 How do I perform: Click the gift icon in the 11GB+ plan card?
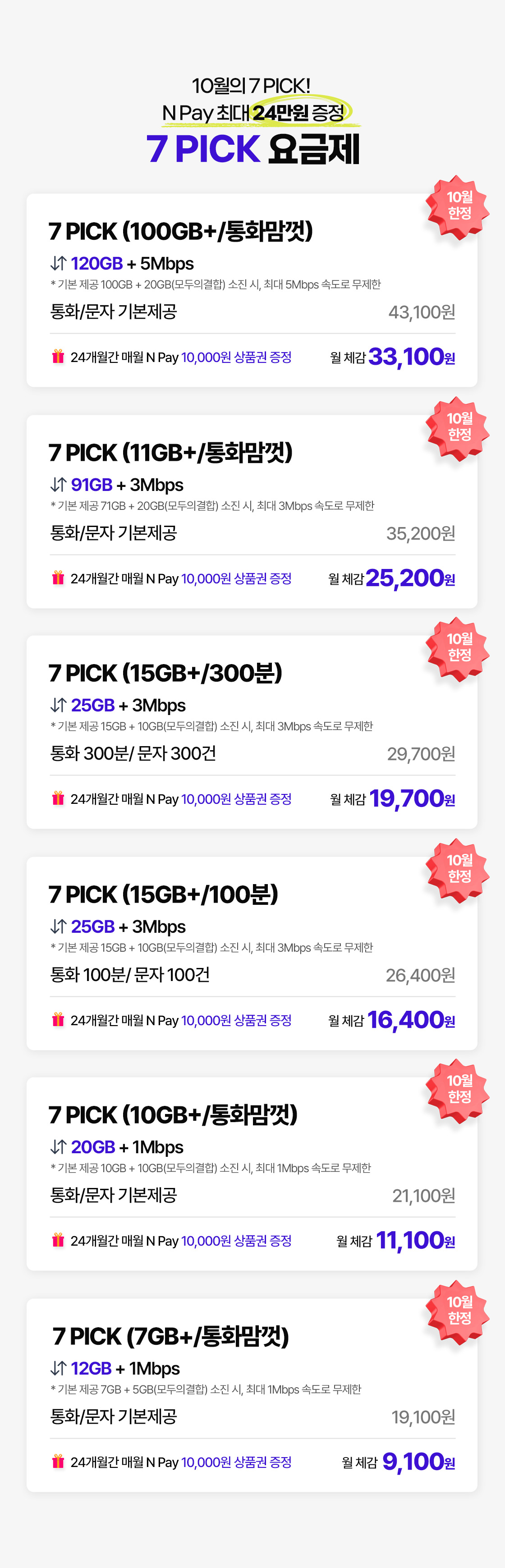tap(58, 578)
